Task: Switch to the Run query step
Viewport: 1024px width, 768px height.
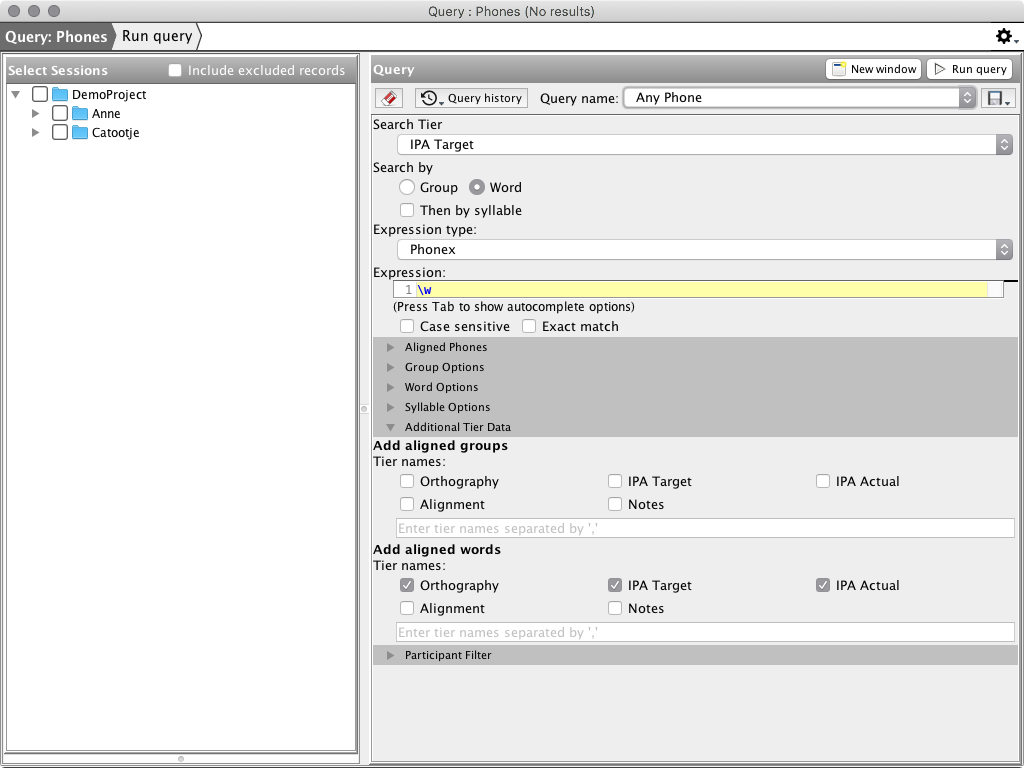Action: click(x=157, y=36)
